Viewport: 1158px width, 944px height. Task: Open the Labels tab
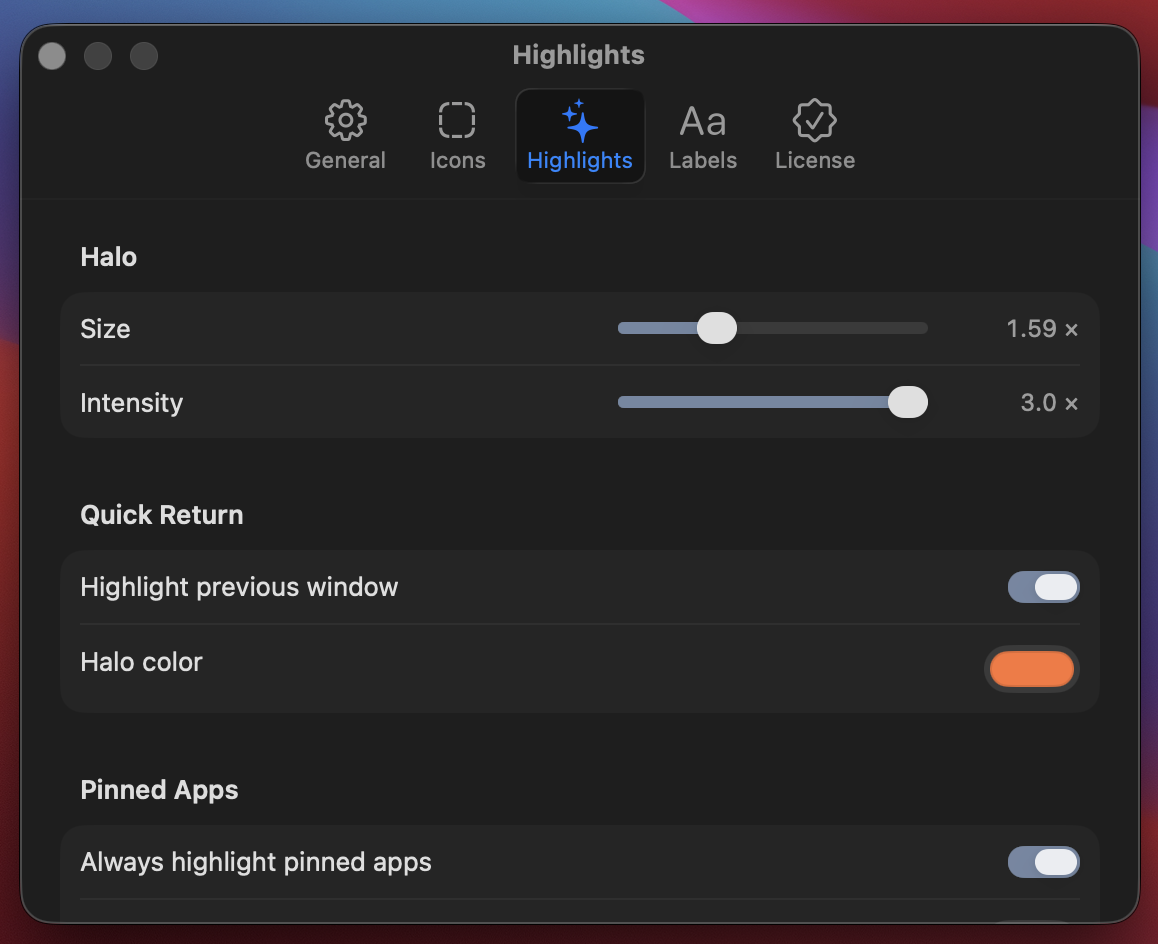(702, 136)
